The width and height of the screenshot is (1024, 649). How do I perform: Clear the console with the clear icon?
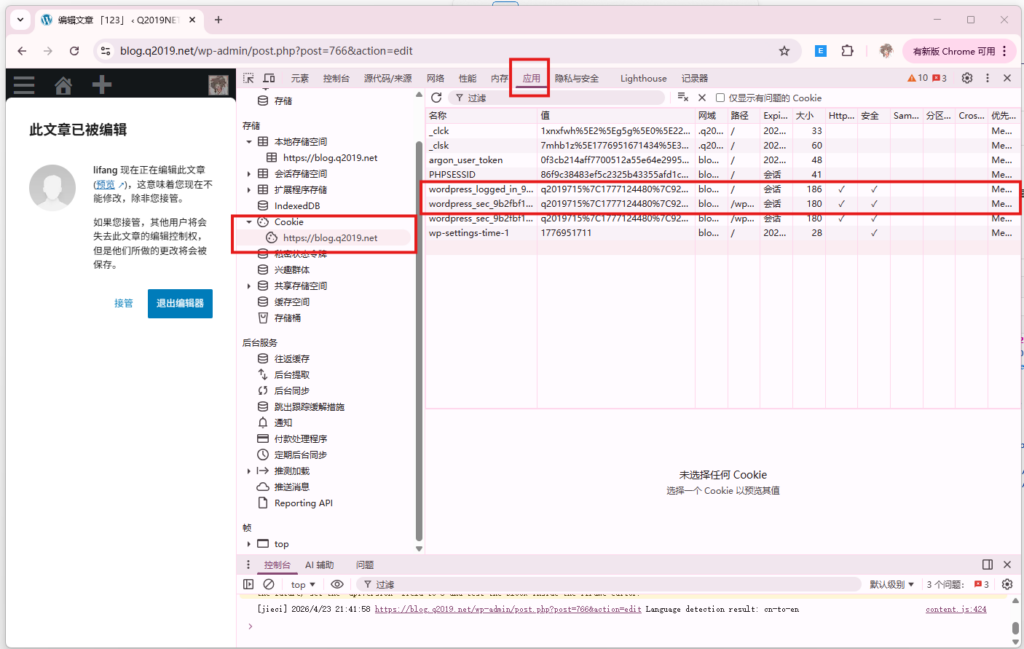[268, 584]
